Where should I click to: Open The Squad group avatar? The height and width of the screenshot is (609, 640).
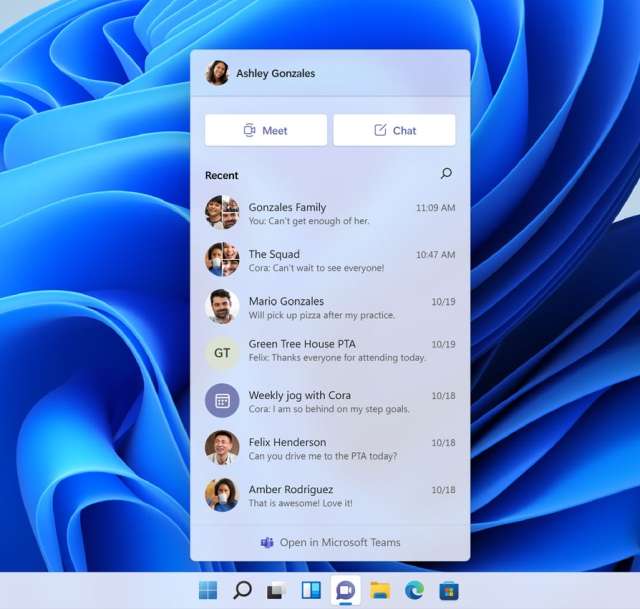click(222, 259)
